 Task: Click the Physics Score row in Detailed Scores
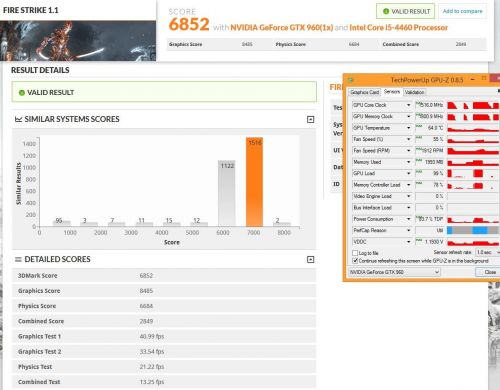point(164,306)
